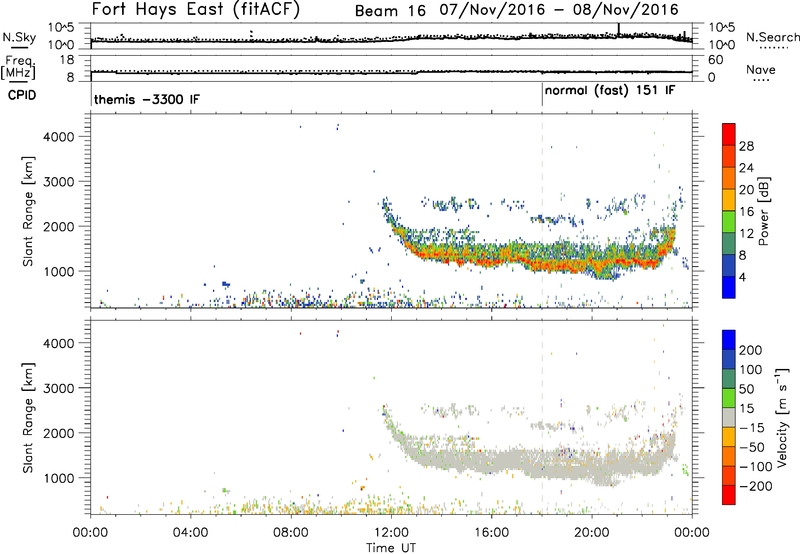Click the "CPID" row label
800x554 pixels.
[21, 95]
